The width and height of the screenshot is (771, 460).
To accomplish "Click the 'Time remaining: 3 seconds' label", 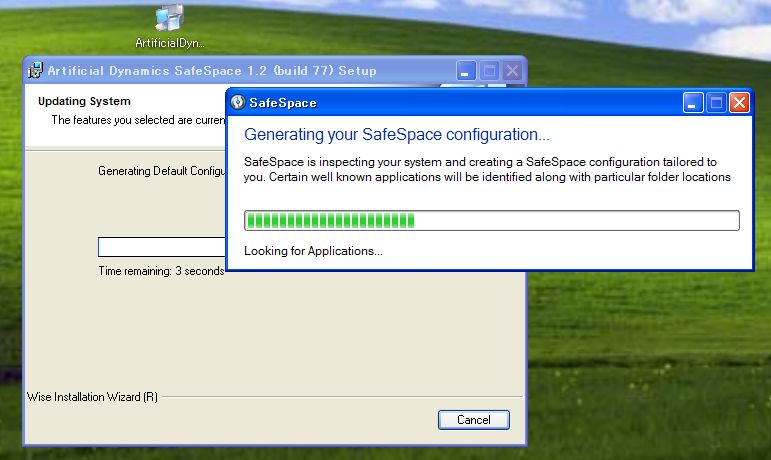I will tap(161, 271).
